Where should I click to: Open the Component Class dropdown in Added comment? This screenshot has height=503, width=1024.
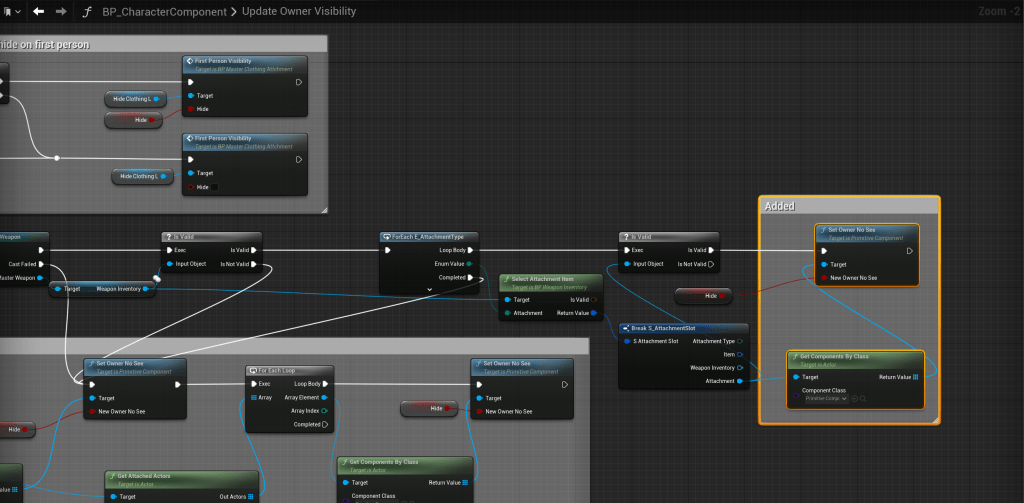pos(826,398)
